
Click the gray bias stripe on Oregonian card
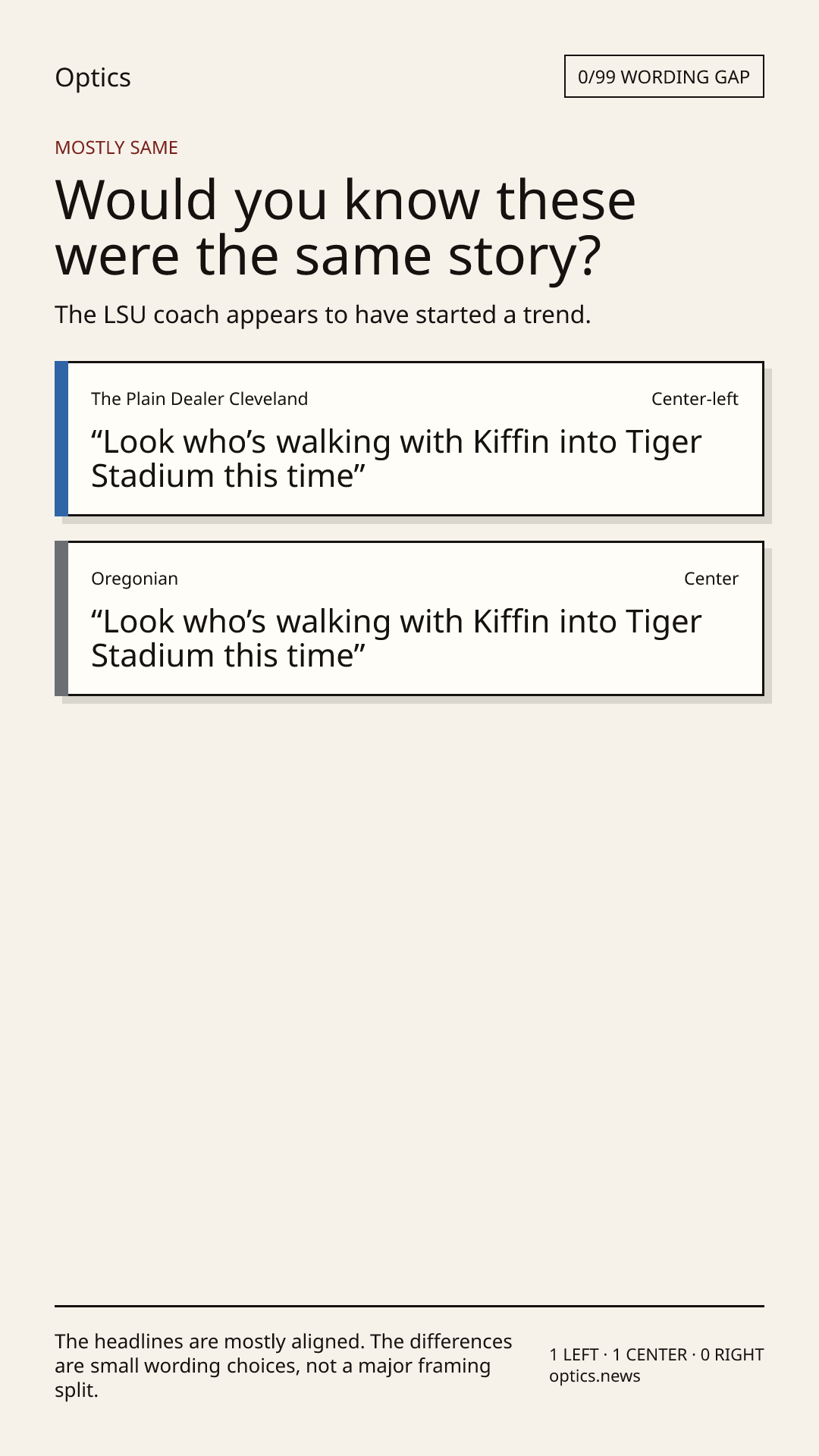[61, 619]
